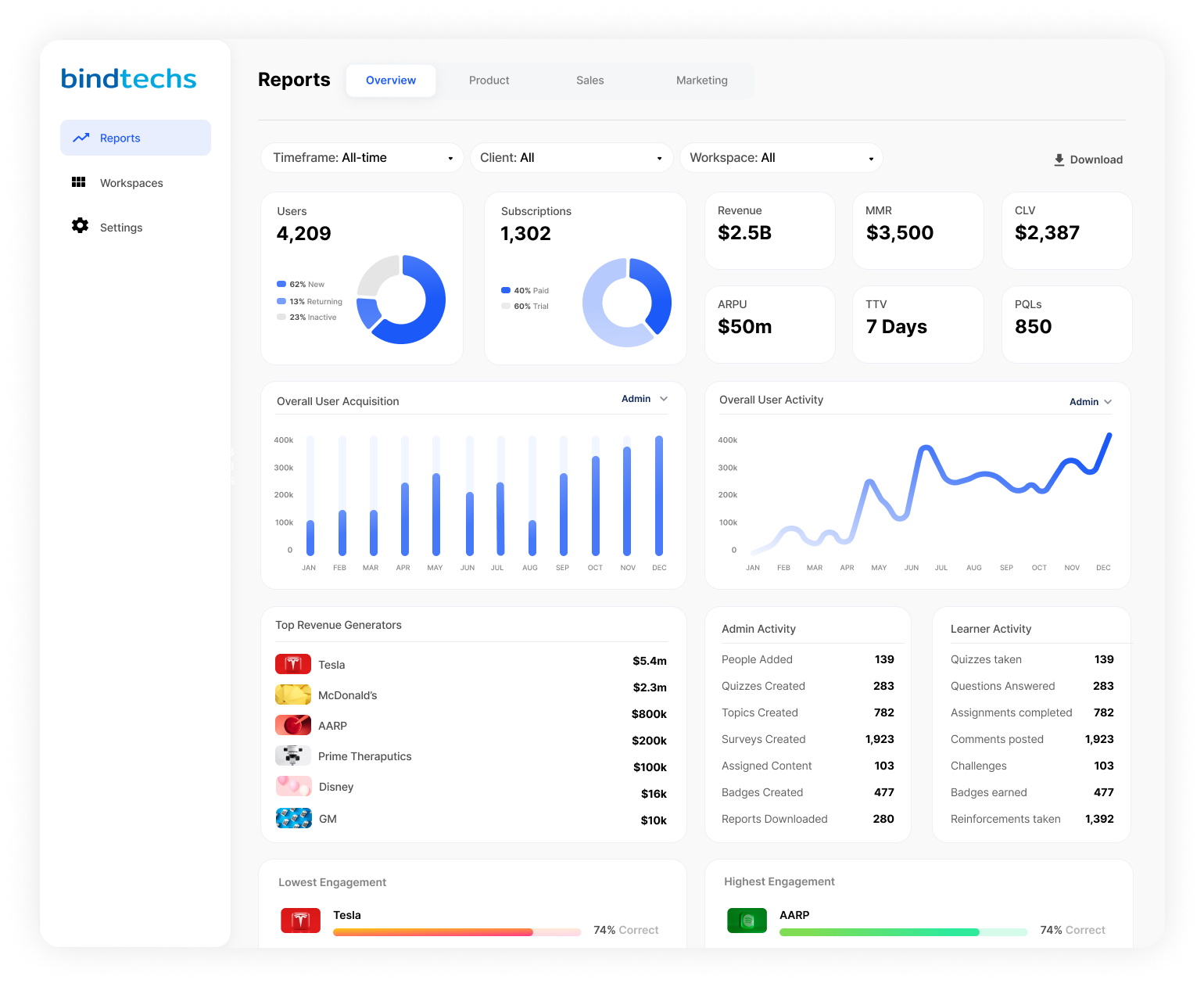This screenshot has height=987, width=1204.
Task: Click the Disney icon under Top Revenue Generators
Action: 292,786
